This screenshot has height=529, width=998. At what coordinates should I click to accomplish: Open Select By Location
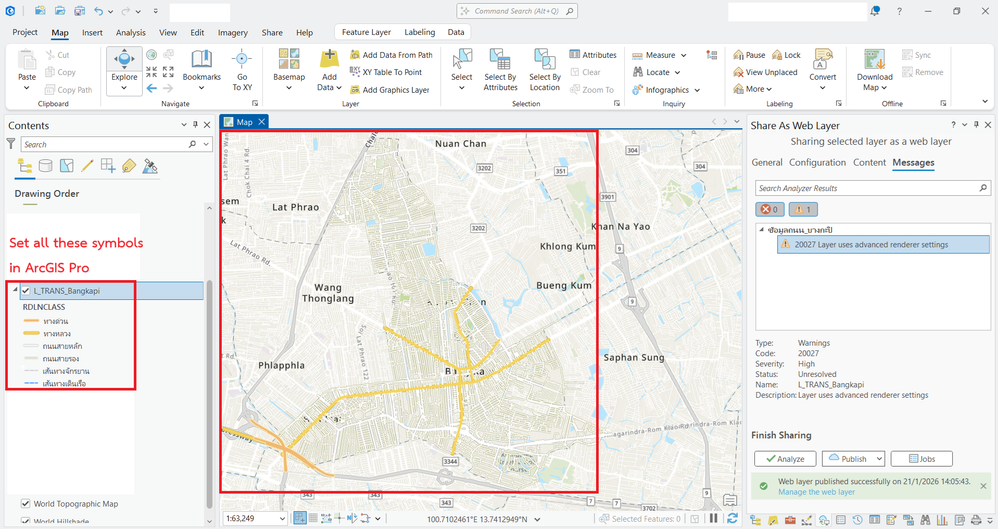[x=545, y=70]
